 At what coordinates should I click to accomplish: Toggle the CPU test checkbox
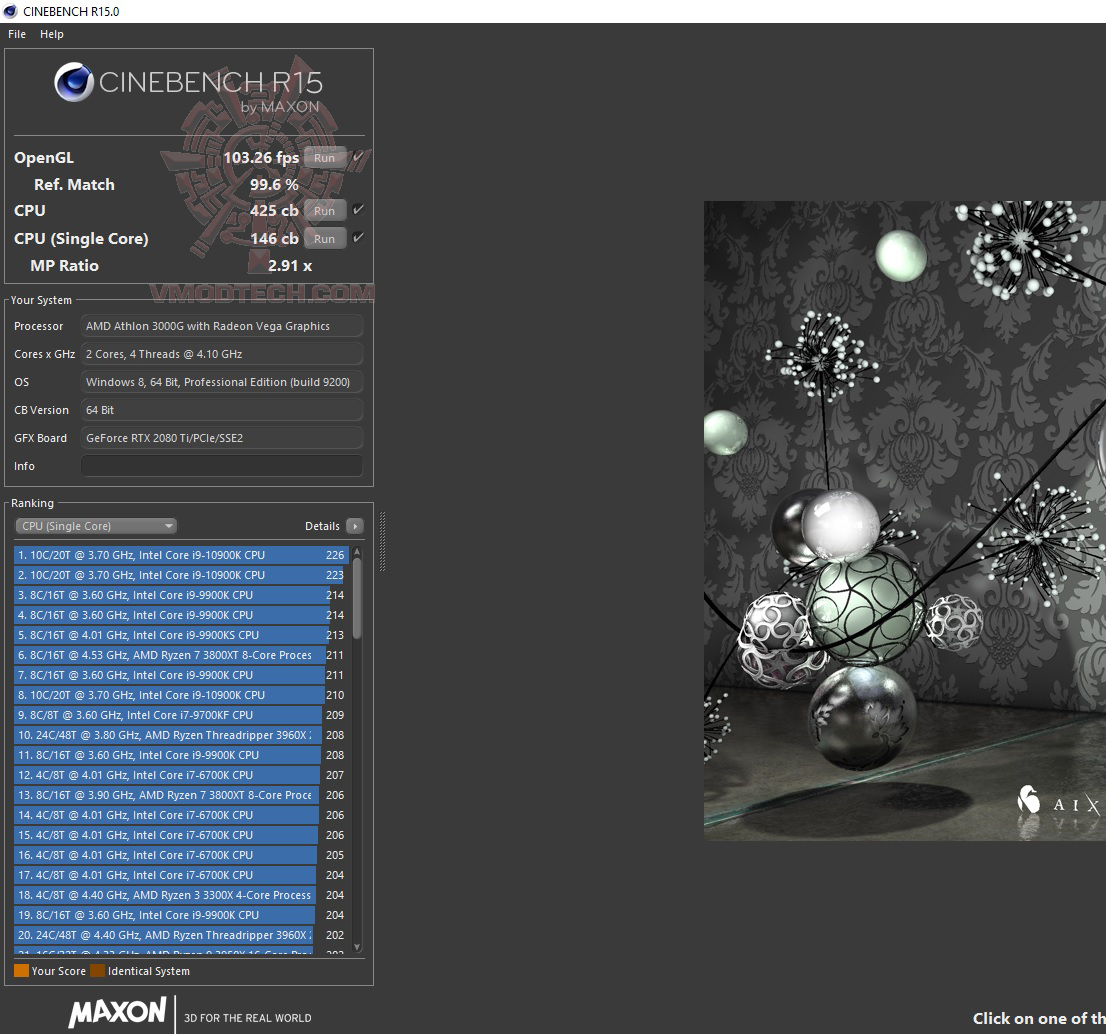[358, 209]
